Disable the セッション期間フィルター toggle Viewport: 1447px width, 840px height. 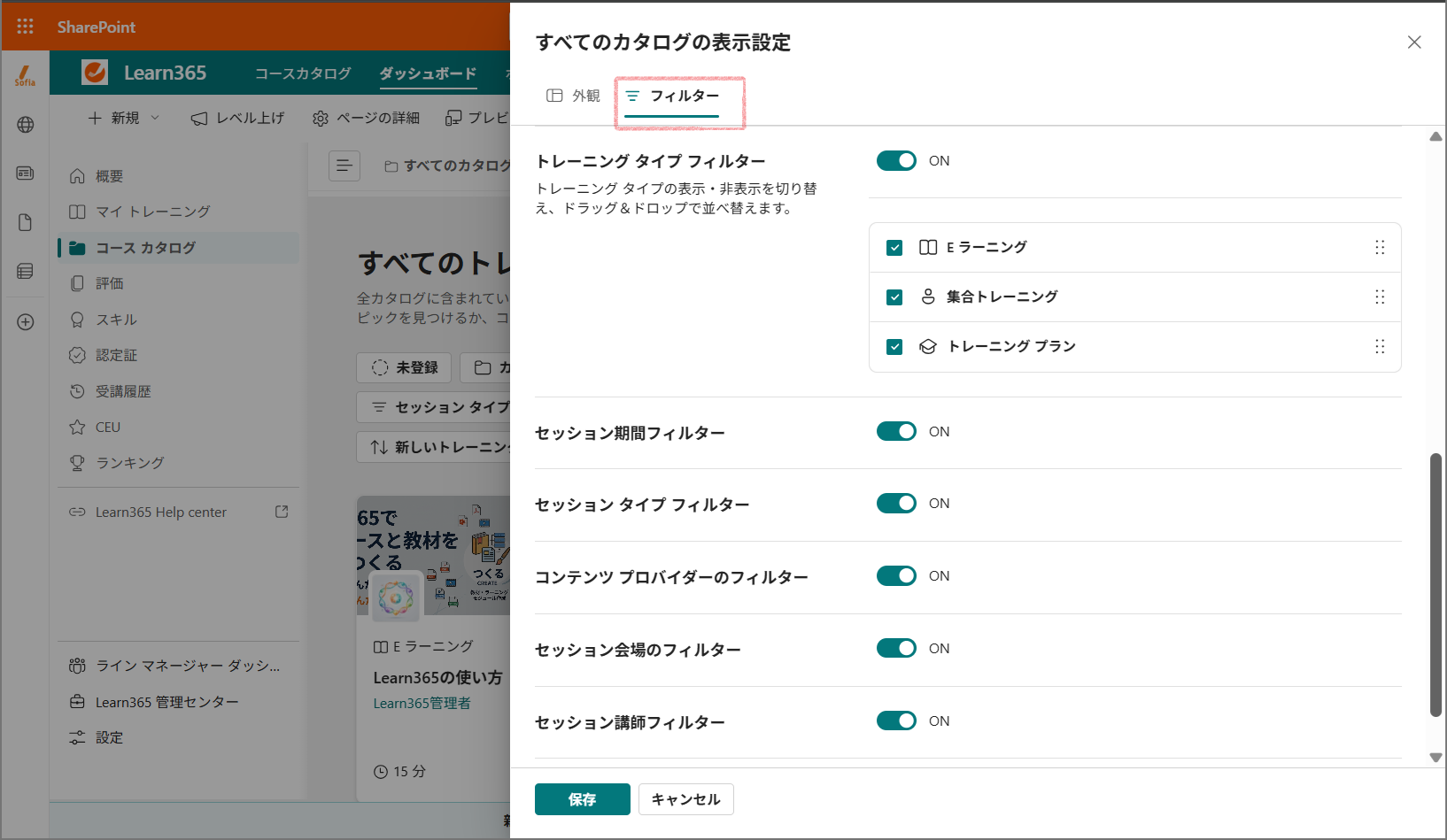pos(896,431)
